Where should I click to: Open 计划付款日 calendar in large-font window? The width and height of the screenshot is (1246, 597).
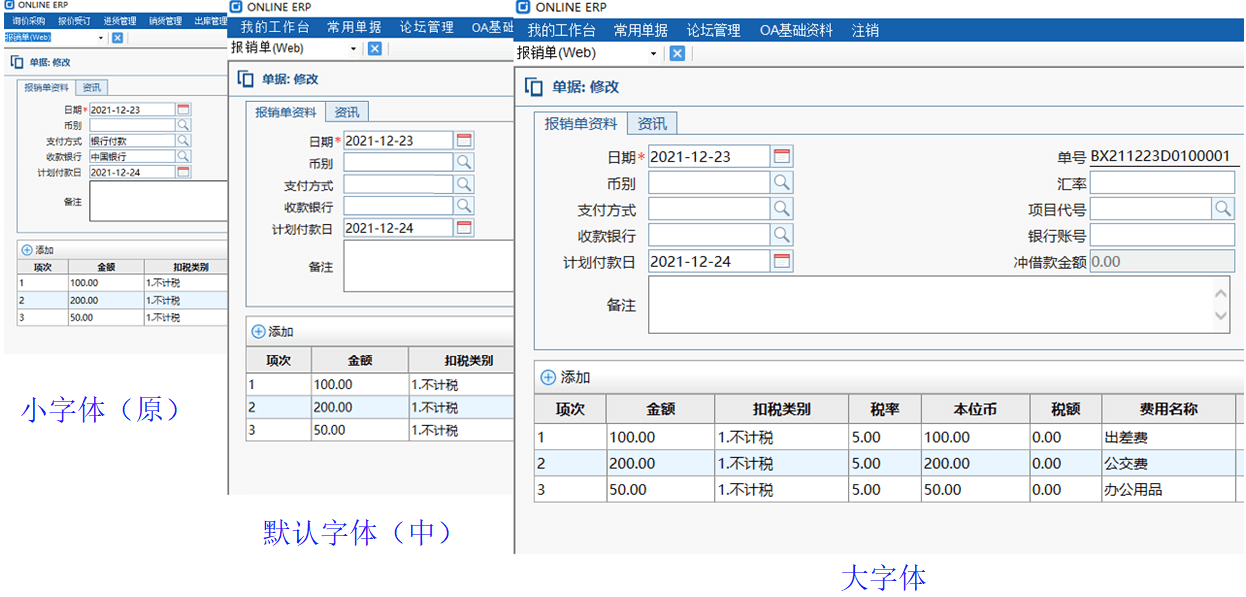click(x=782, y=261)
